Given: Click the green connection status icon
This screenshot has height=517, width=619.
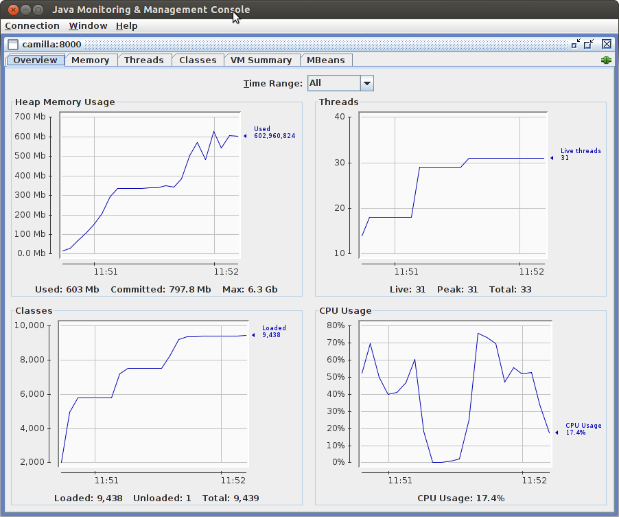Looking at the screenshot, I should coord(605,61).
